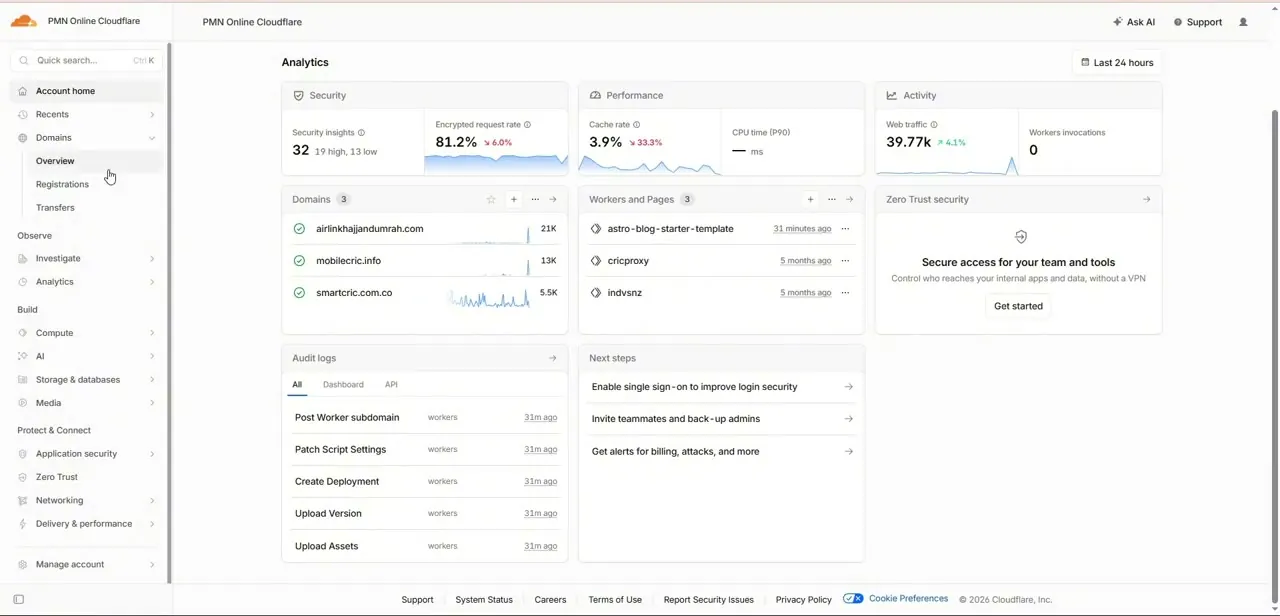Select Overview under Domains
The width and height of the screenshot is (1280, 616).
tap(55, 161)
